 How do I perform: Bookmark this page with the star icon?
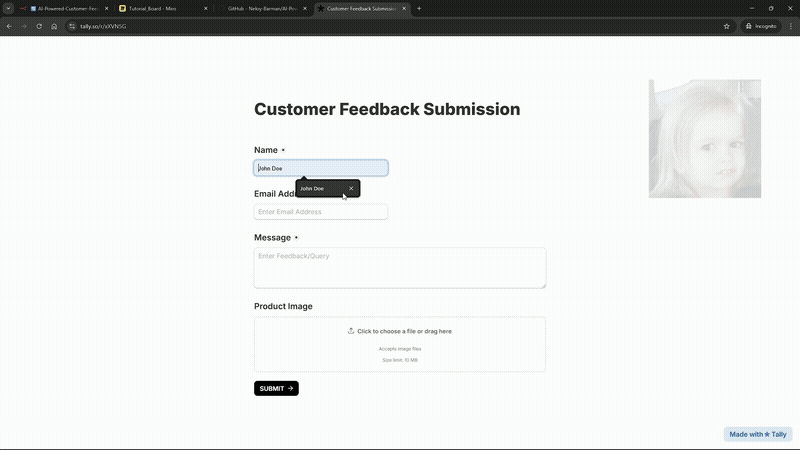[x=727, y=26]
